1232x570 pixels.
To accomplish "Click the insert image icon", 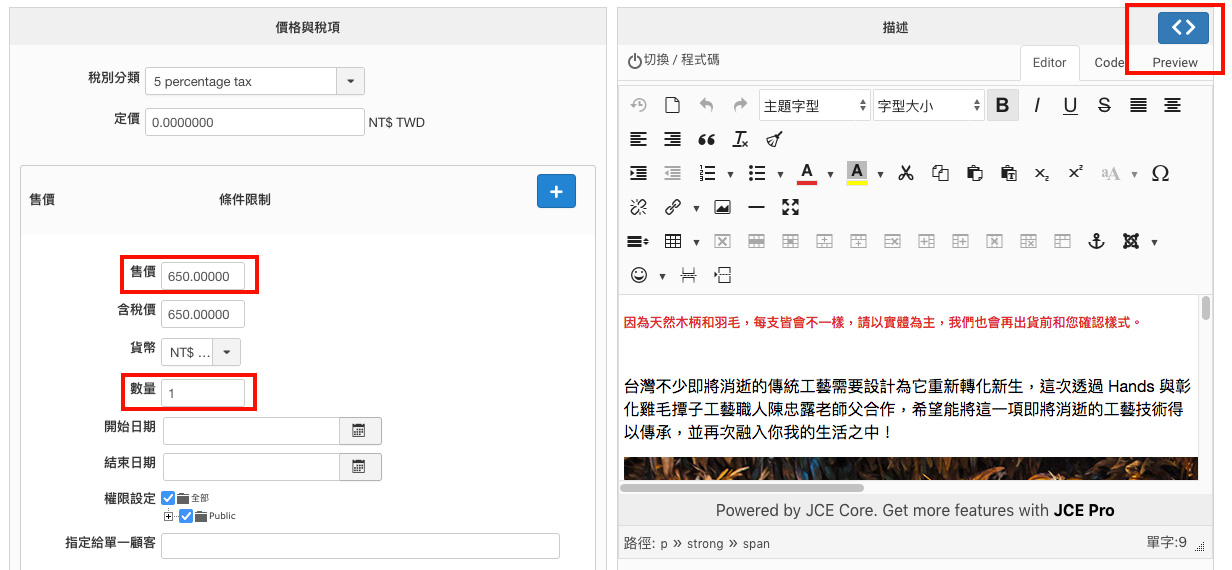I will coord(722,207).
